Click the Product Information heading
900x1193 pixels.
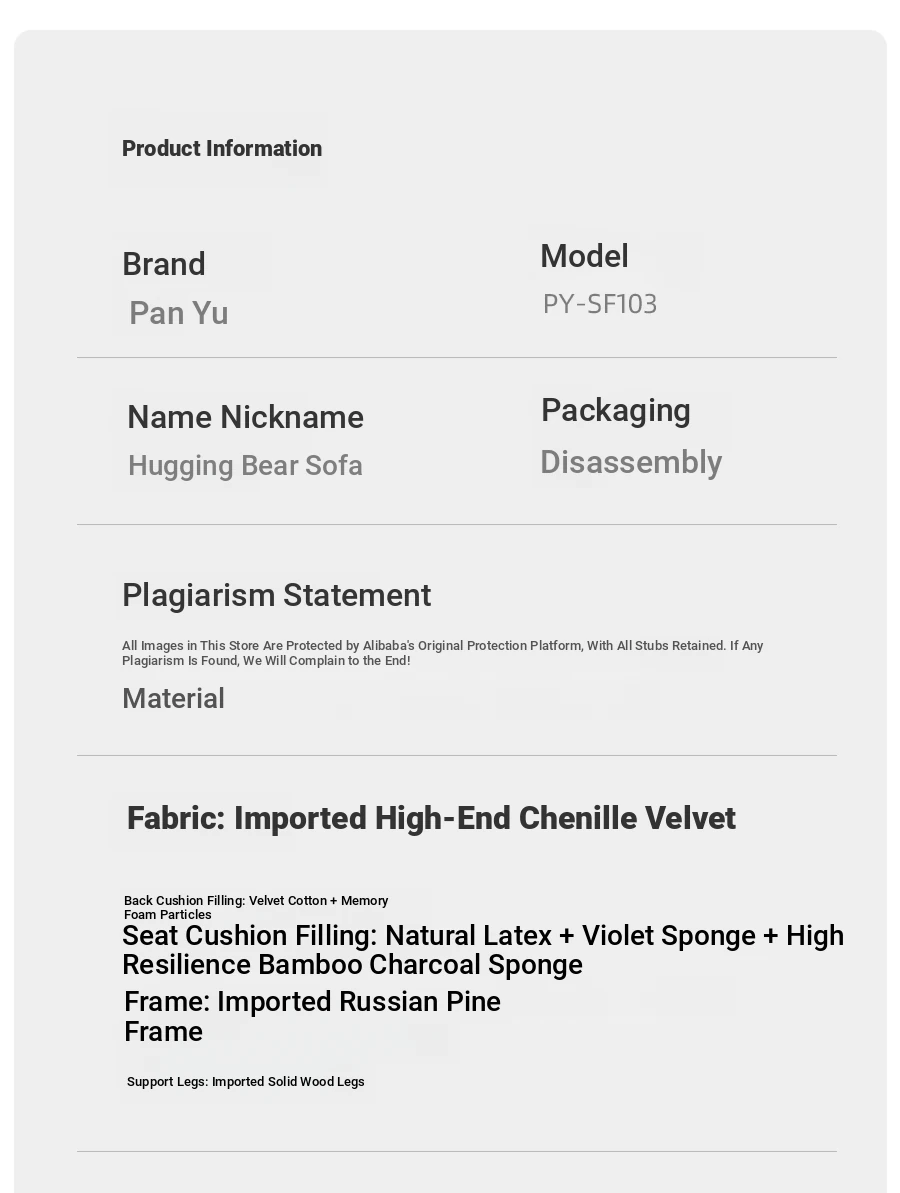pyautogui.click(x=222, y=149)
